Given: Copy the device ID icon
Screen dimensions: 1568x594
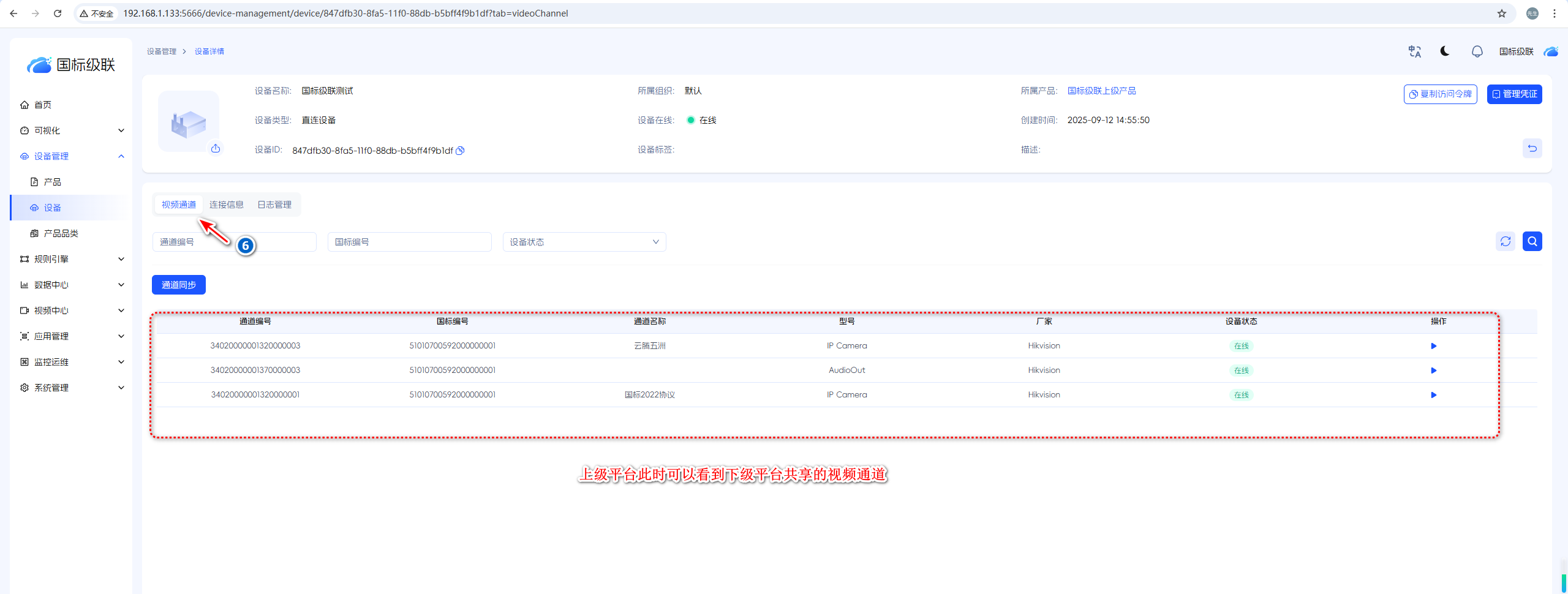Looking at the screenshot, I should [x=461, y=151].
